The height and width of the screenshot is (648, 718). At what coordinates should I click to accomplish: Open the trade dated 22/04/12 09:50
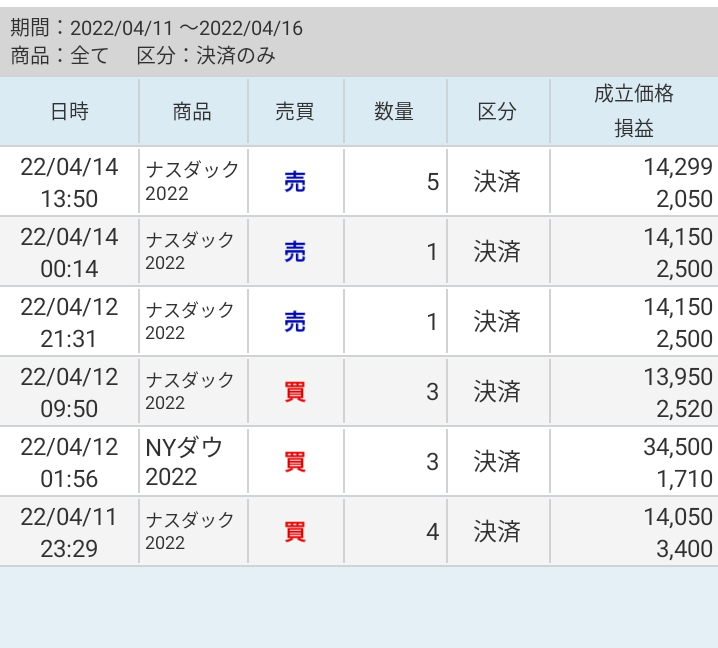point(69,392)
